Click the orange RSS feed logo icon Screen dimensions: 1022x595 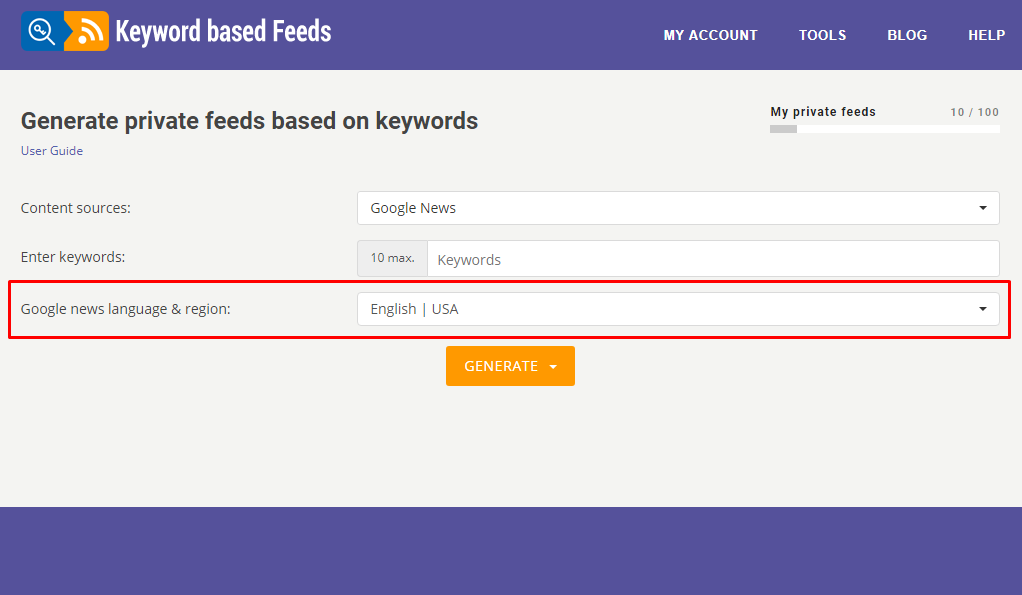click(x=87, y=31)
